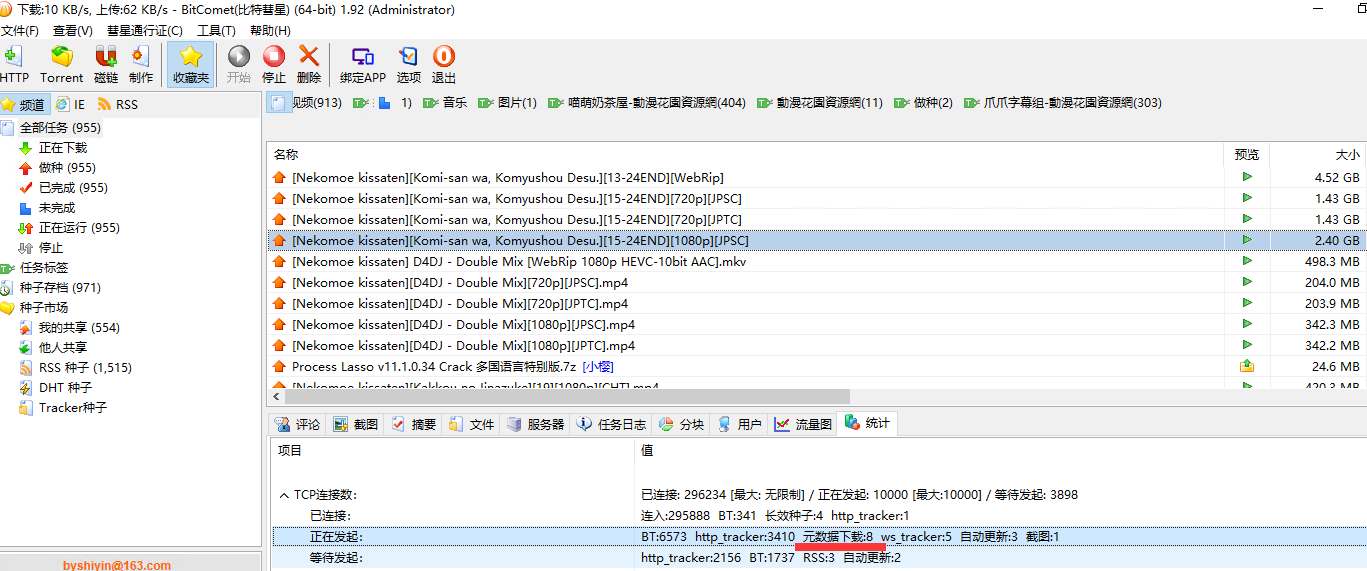1367x571 pixels.
Task: Switch to the 用户 details tab
Action: click(739, 424)
